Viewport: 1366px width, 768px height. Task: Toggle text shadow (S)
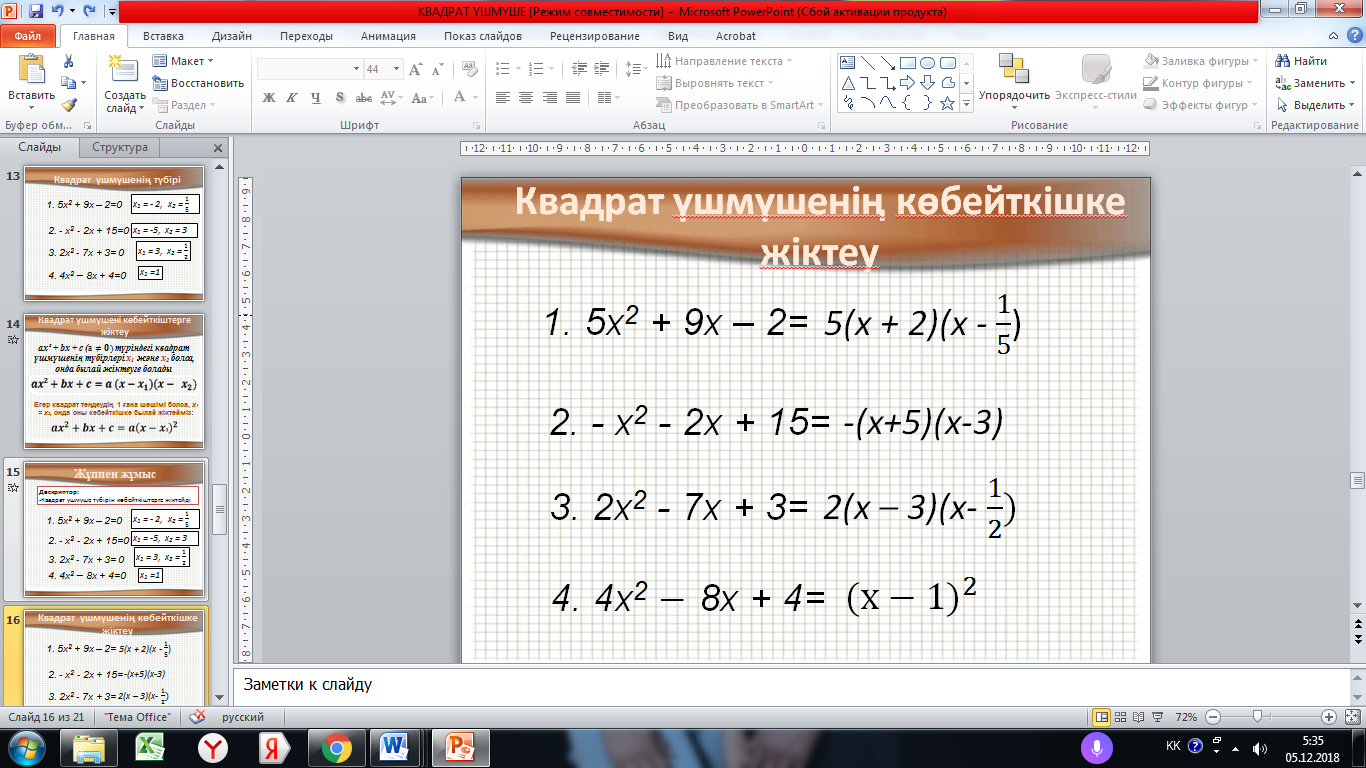[340, 97]
